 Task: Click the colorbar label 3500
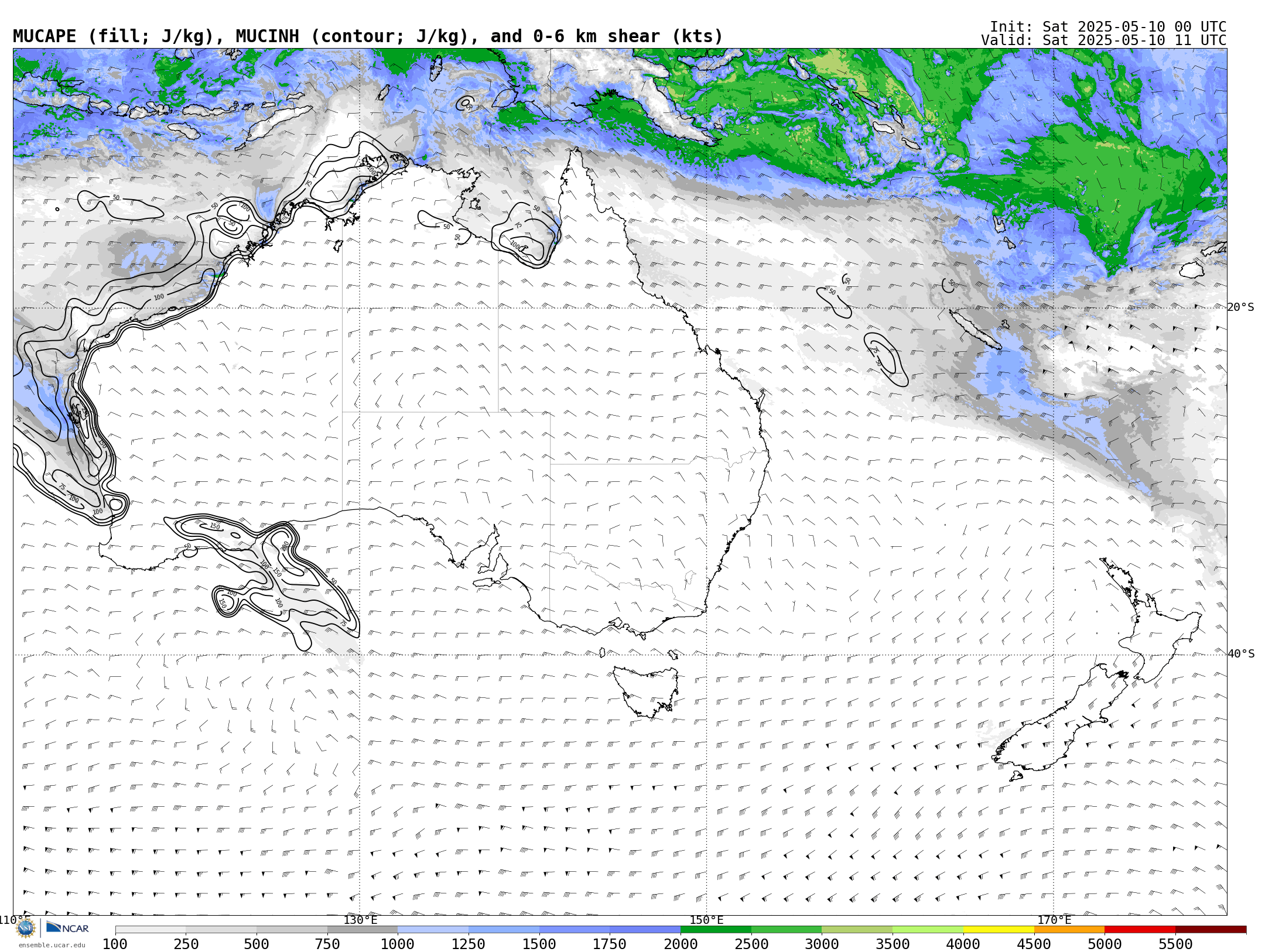click(893, 944)
